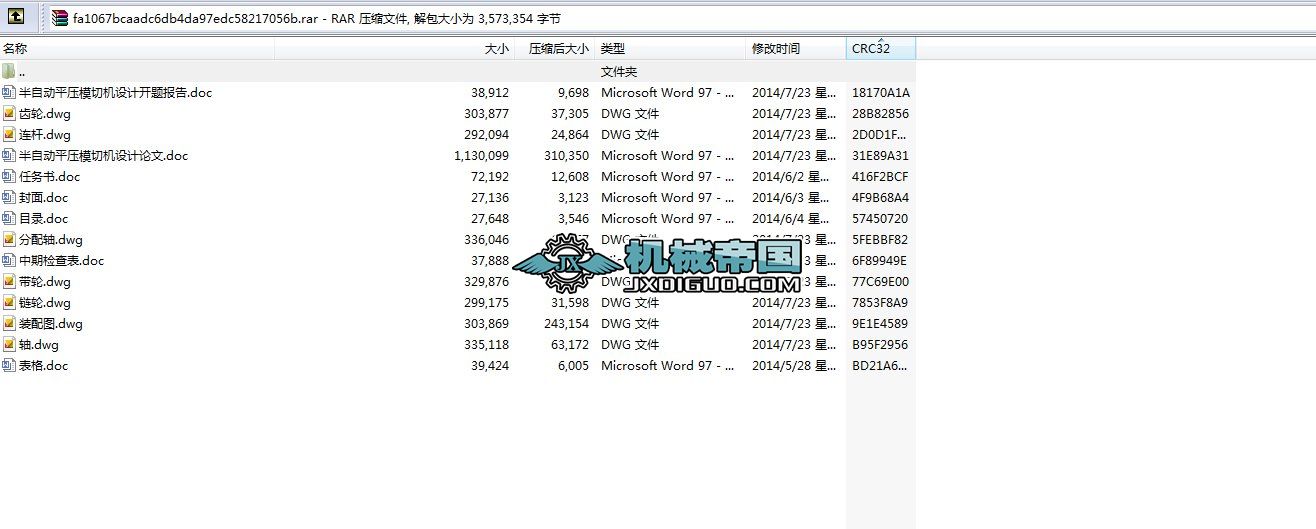Select file name 连杆.dwg

click(45, 134)
